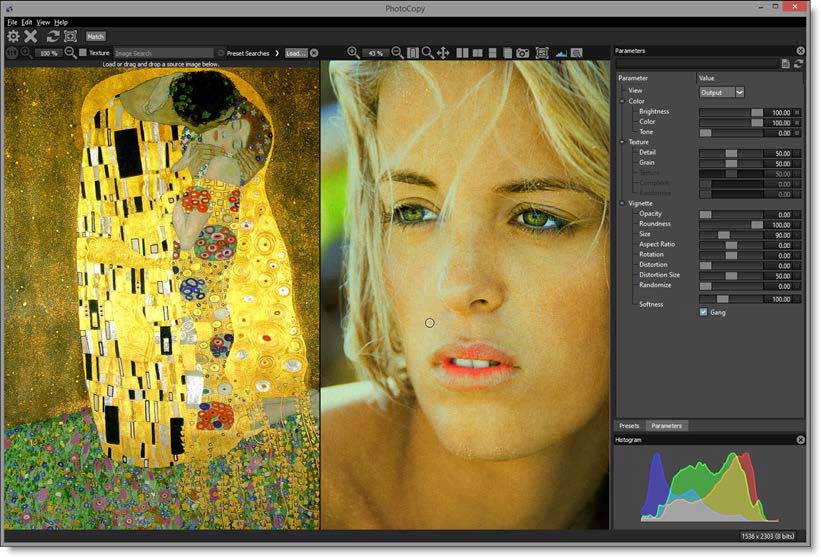This screenshot has width=821, height=557.
Task: Open the Edit menu
Action: point(27,21)
